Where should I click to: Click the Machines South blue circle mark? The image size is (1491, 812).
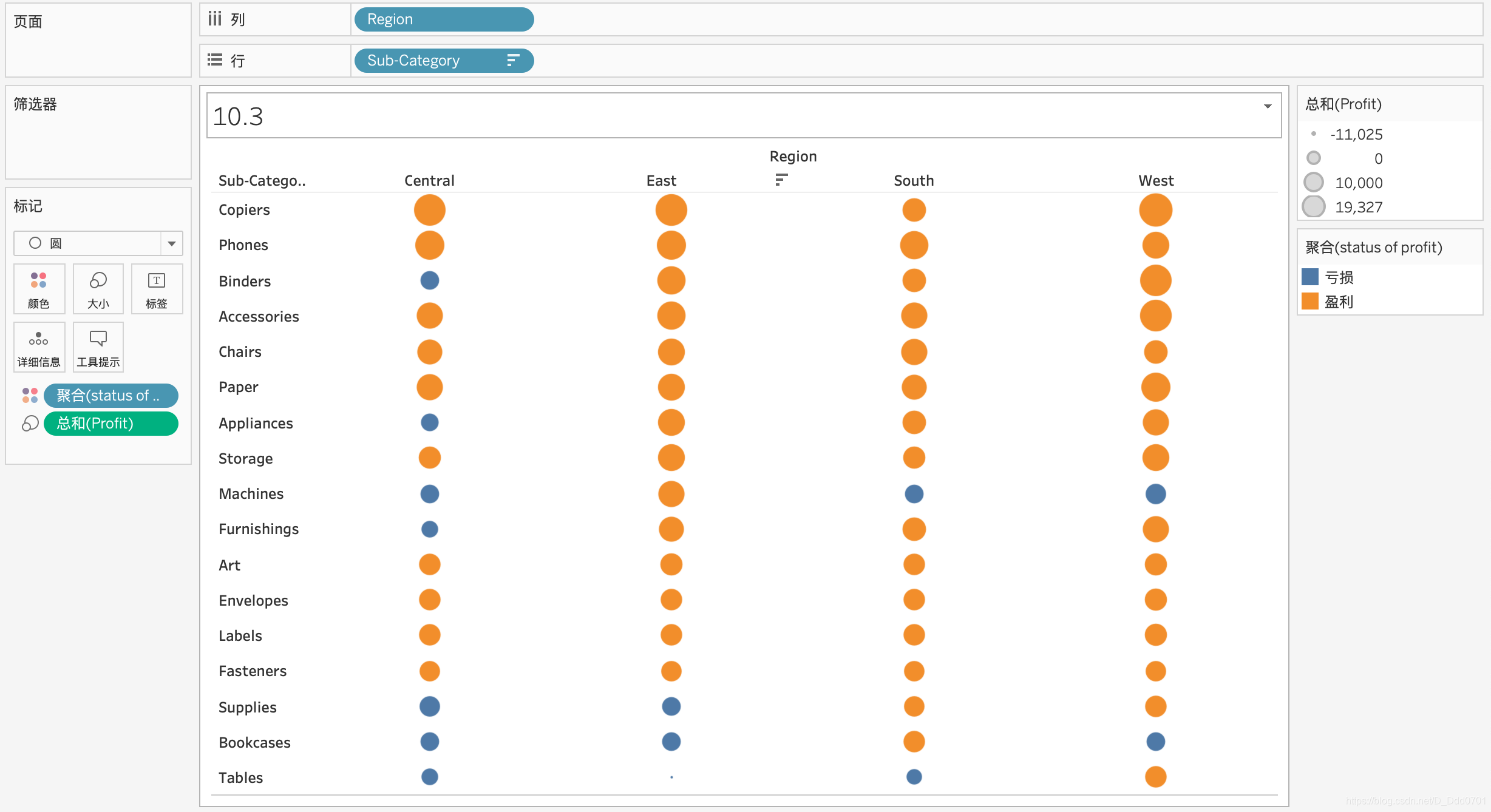[x=914, y=494]
